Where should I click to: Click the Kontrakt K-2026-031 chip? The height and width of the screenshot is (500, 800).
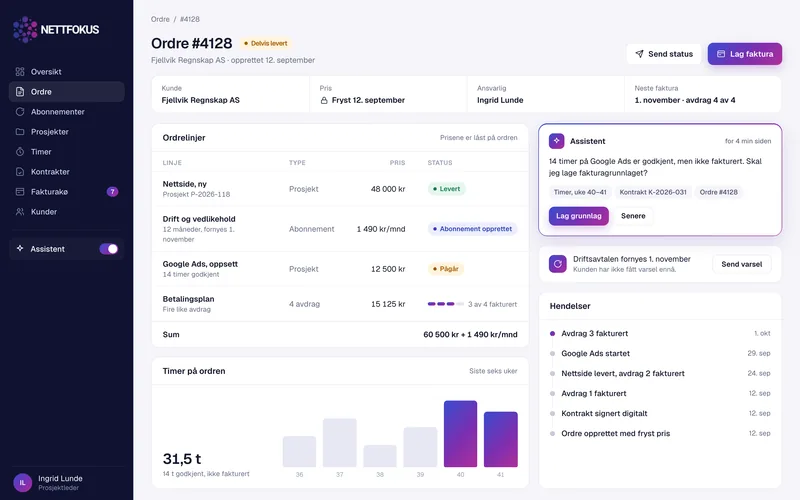[x=653, y=192]
